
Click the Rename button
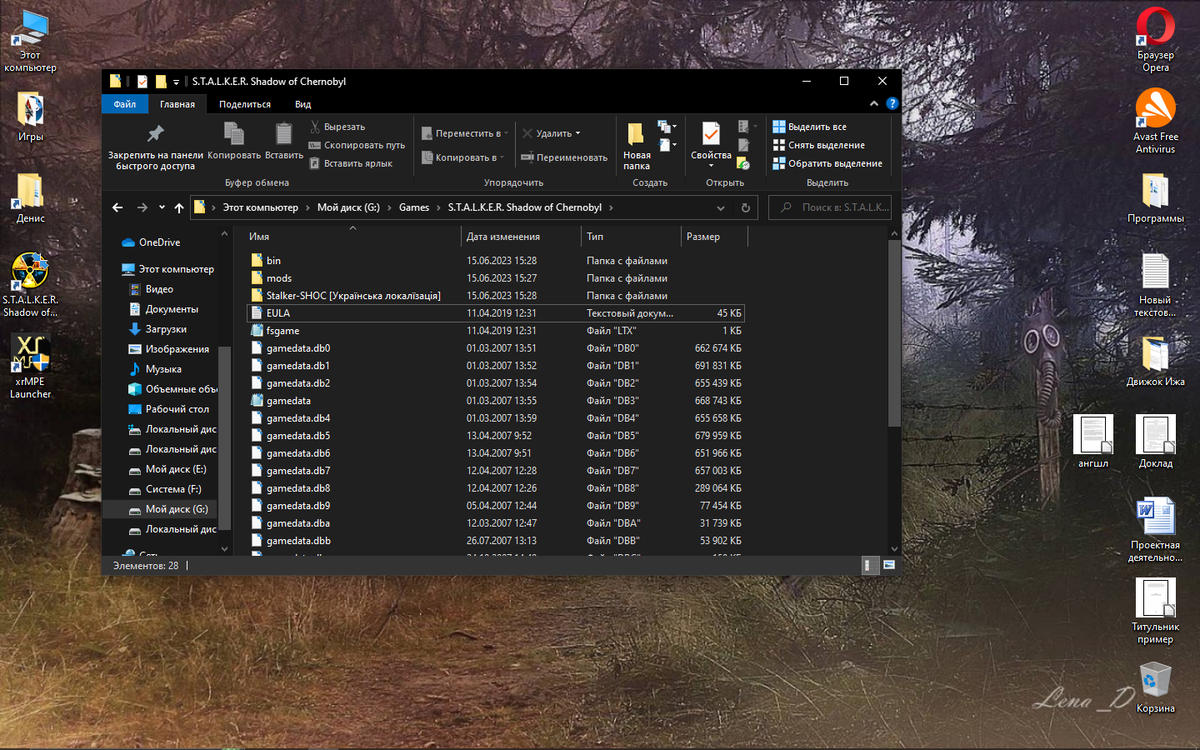[564, 157]
